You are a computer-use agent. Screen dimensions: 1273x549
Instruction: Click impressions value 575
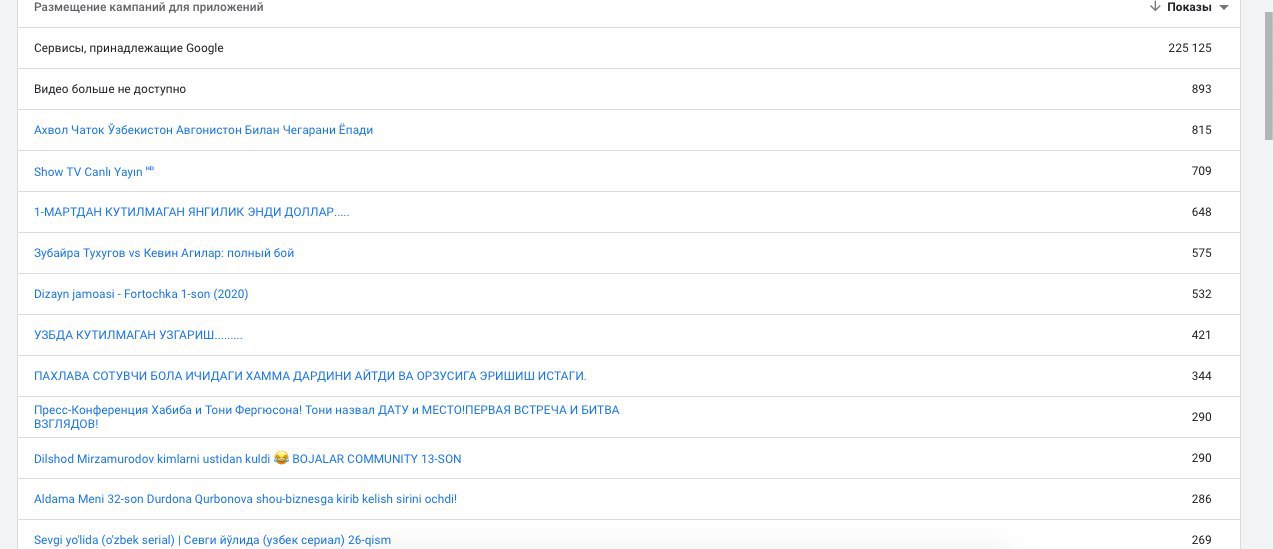tap(1201, 253)
